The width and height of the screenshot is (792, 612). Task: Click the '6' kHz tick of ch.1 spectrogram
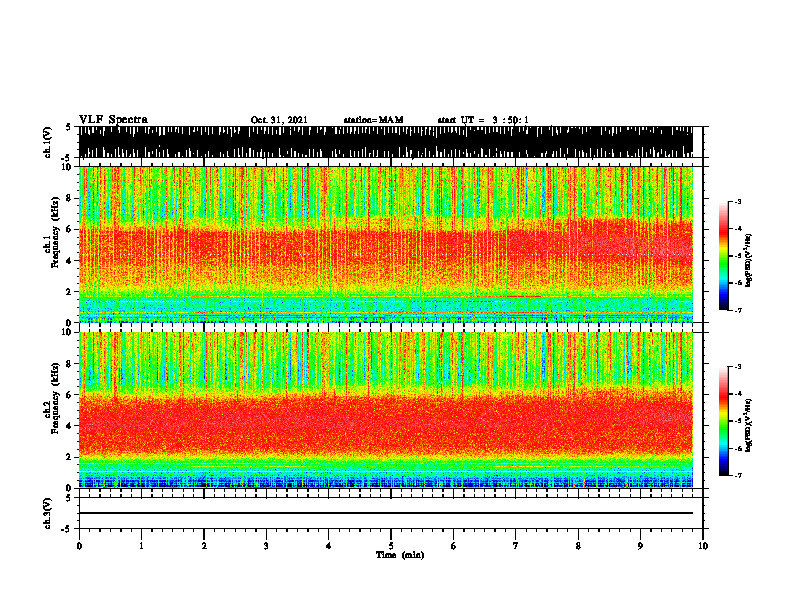click(70, 230)
